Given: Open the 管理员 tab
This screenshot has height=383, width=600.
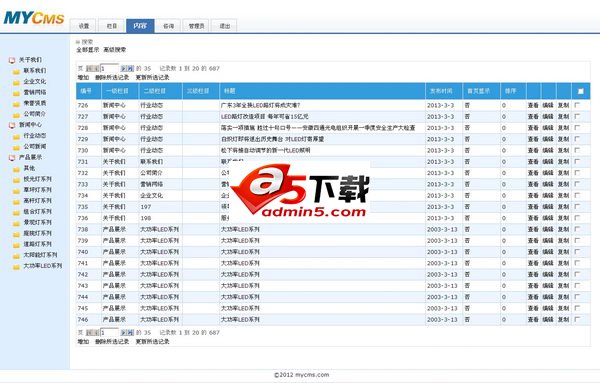Looking at the screenshot, I should [x=197, y=26].
